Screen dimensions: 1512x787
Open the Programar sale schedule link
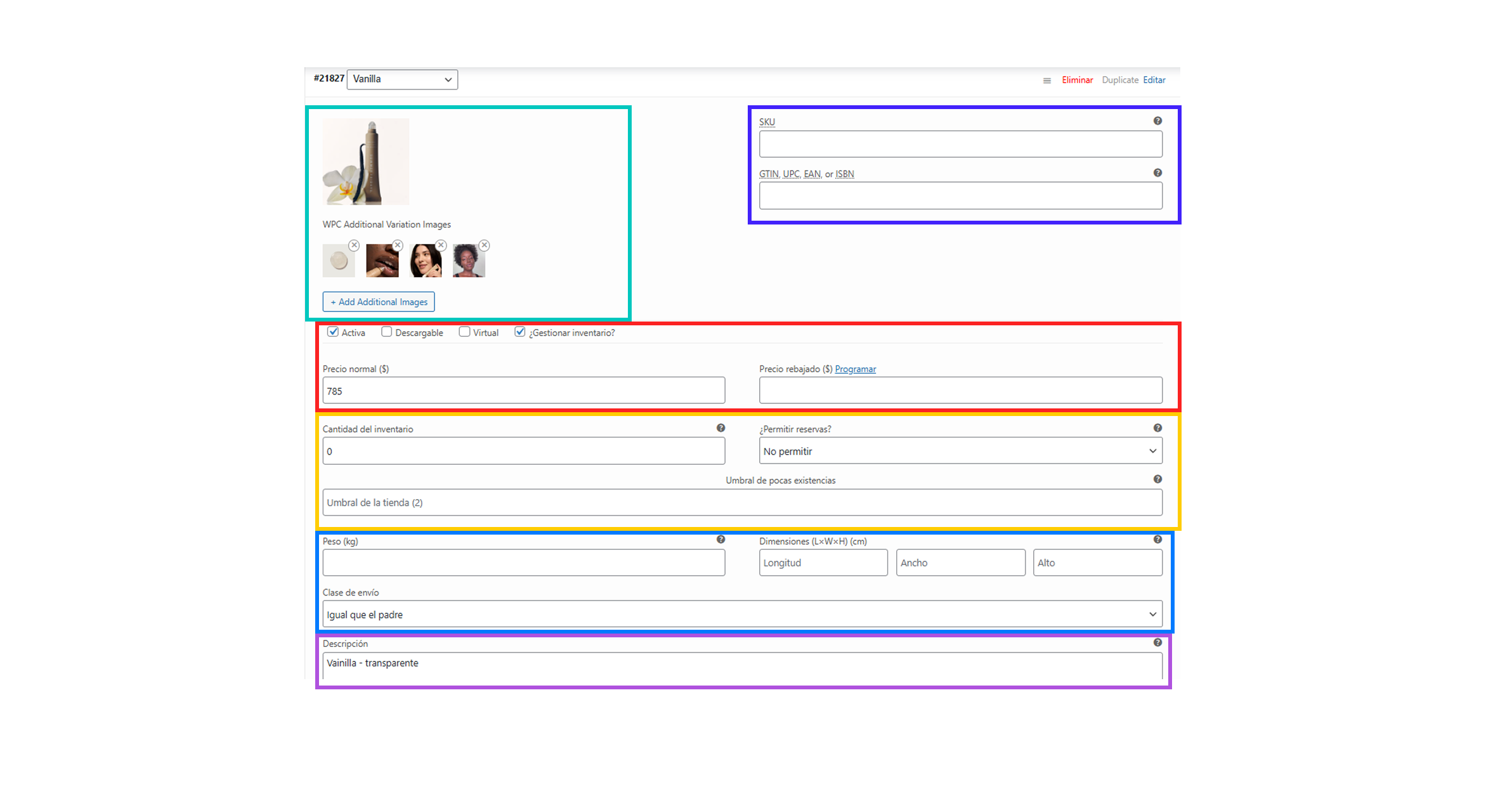coord(855,369)
